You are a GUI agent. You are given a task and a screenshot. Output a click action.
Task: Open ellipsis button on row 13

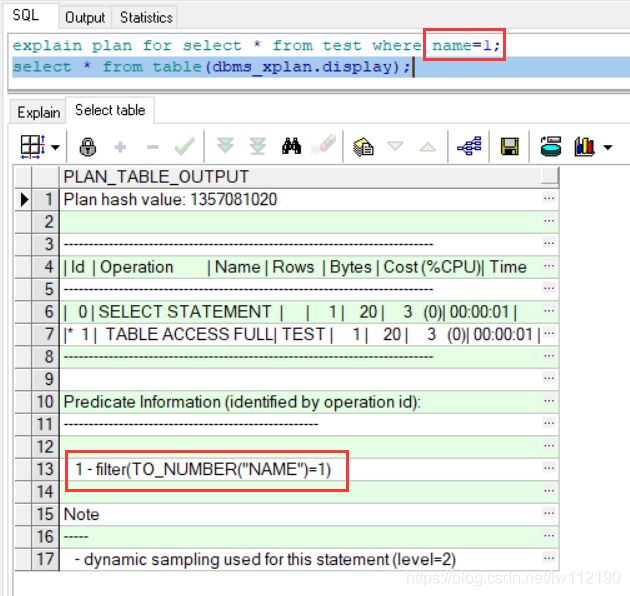pos(549,469)
